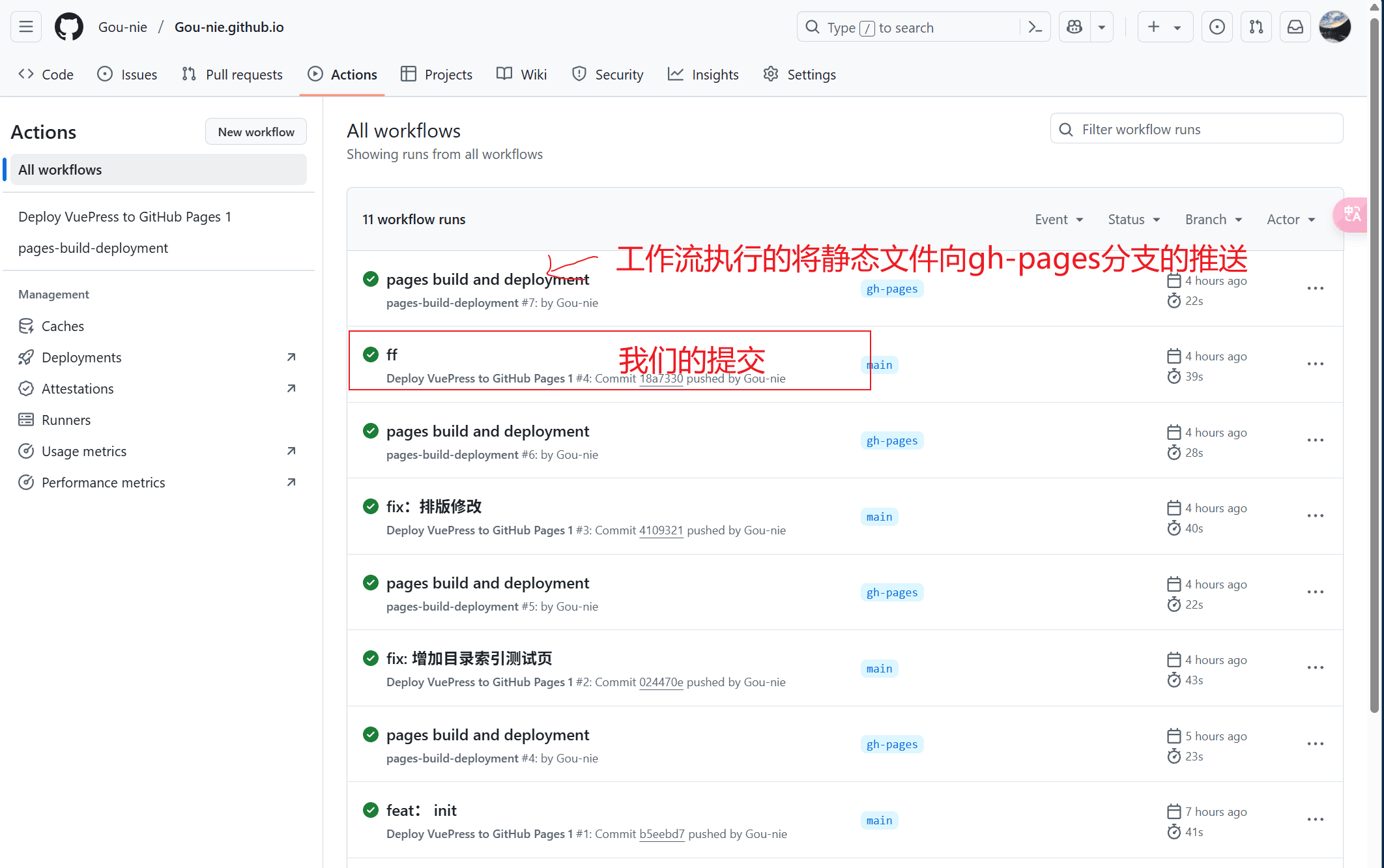Switch to the Issues tab
1384x868 pixels.
[x=127, y=74]
